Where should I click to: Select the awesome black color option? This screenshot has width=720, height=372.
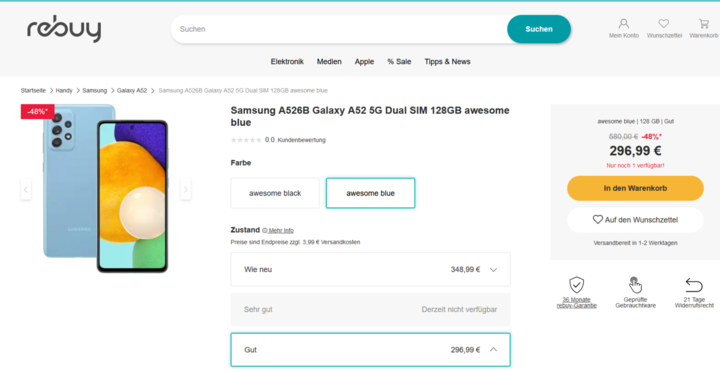(275, 193)
